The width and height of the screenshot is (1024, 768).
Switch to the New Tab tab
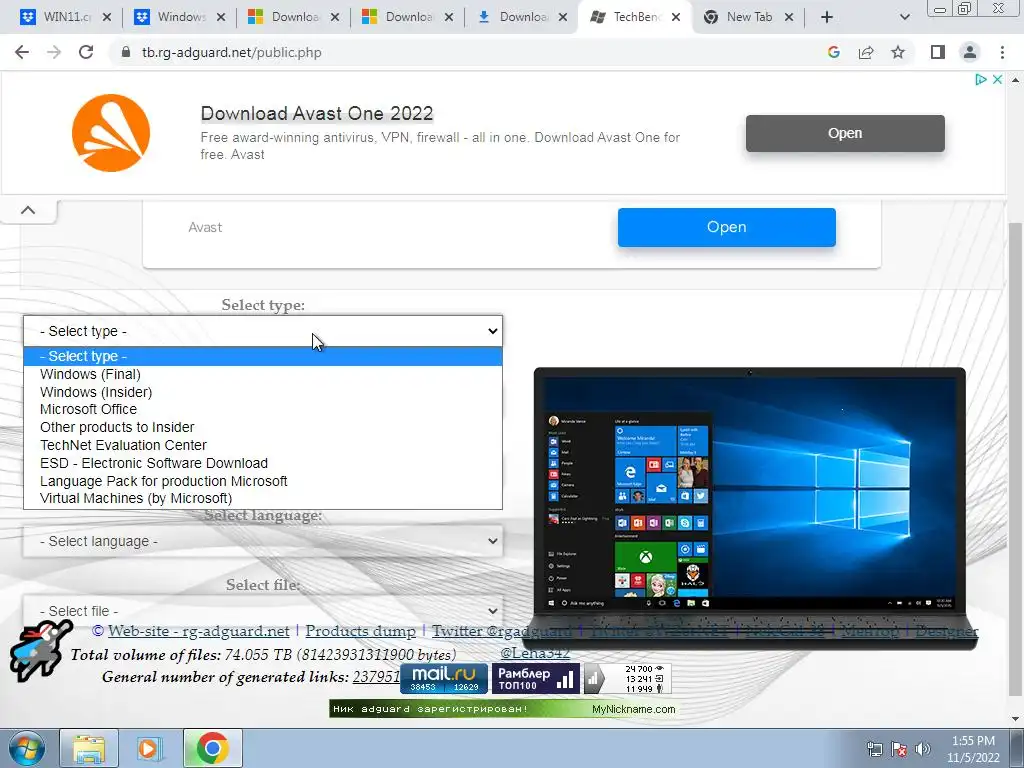(x=748, y=17)
